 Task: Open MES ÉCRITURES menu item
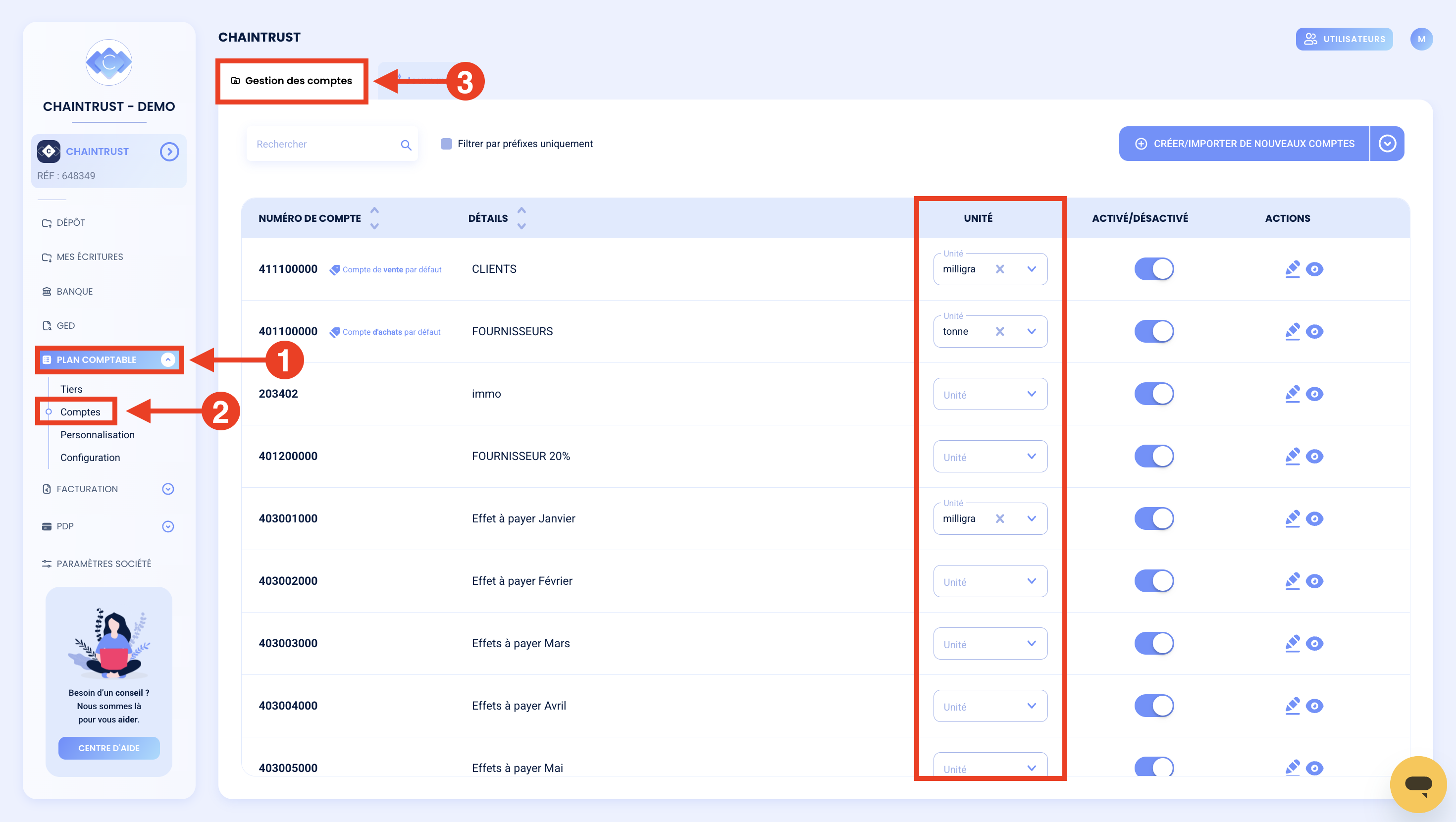83,257
